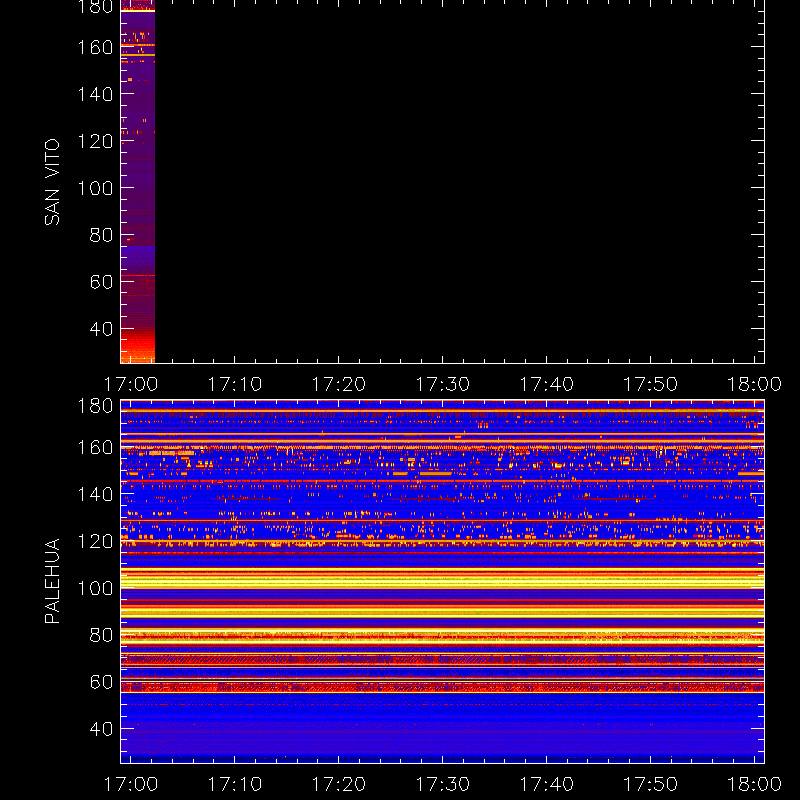Click the SAN VITO axis label
Image resolution: width=800 pixels, height=800 pixels.
(x=52, y=182)
